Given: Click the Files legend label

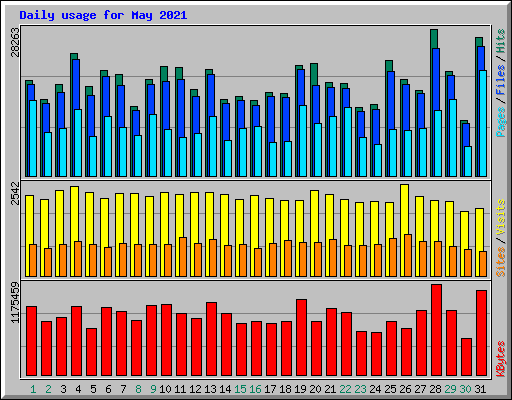Looking at the screenshot, I should (x=501, y=80).
